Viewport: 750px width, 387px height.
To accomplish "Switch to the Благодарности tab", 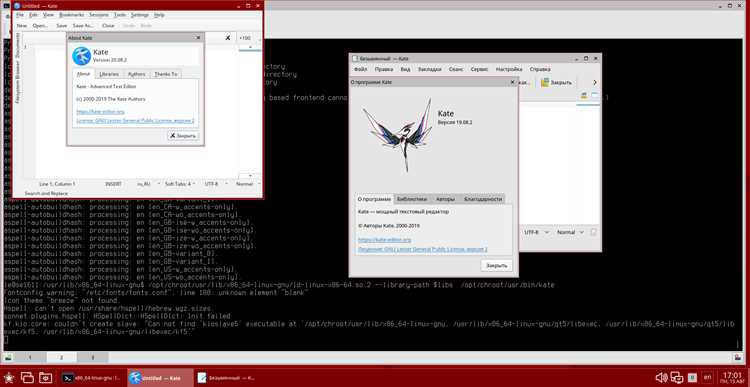I will tap(483, 199).
